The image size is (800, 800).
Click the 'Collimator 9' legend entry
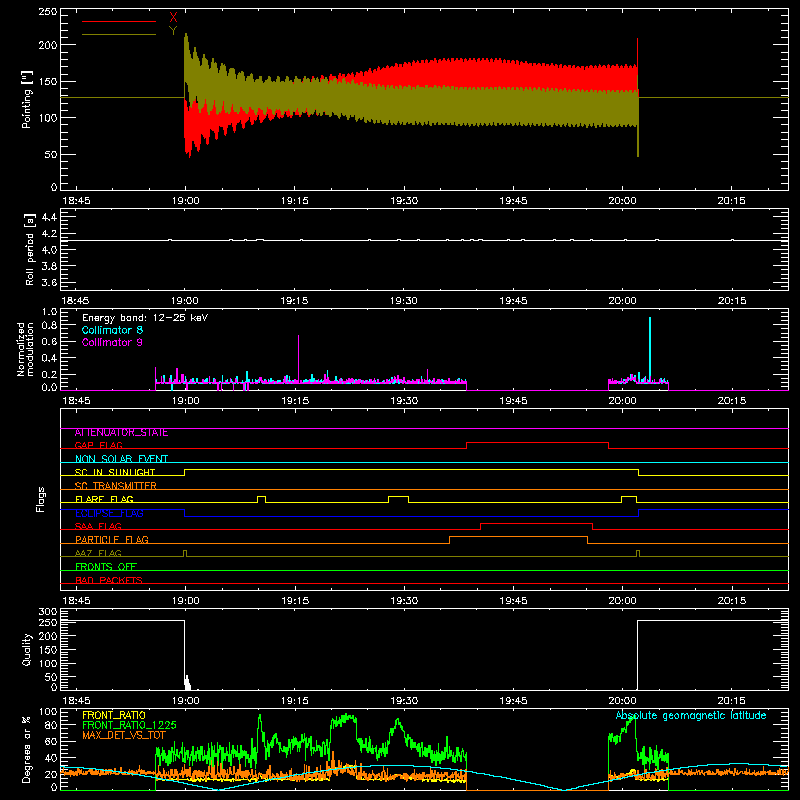pyautogui.click(x=112, y=342)
